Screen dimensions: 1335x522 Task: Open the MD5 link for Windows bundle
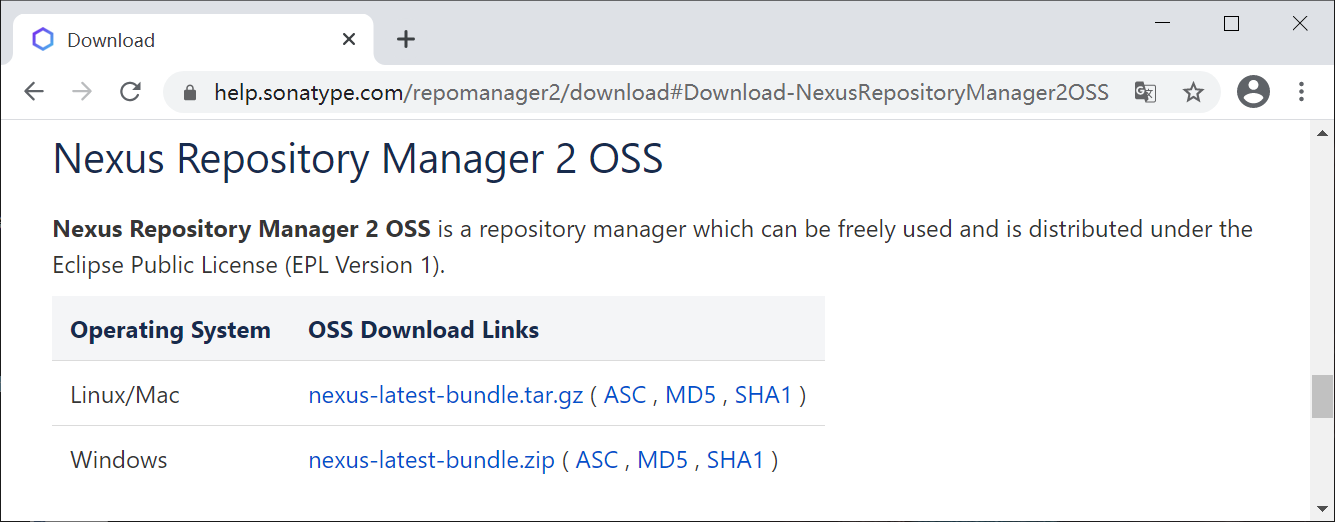(x=663, y=460)
